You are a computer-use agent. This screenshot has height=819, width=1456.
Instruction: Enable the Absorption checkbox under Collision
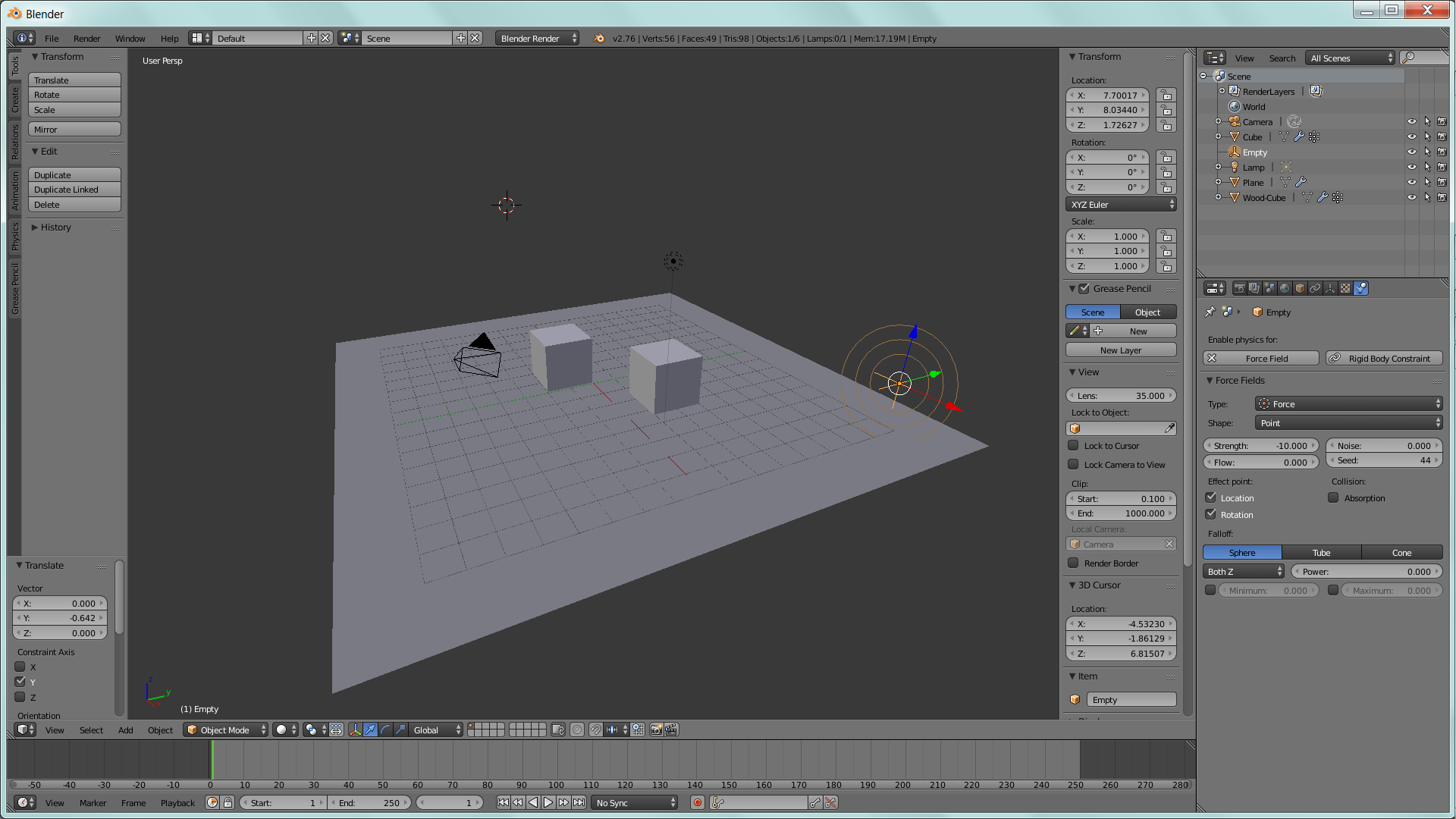coord(1333,497)
